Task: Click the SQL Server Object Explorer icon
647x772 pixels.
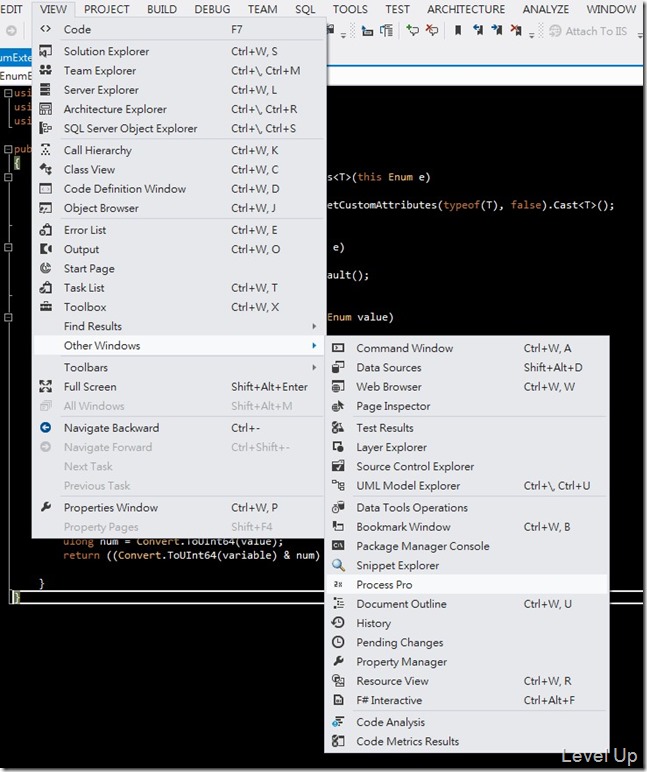Action: (x=46, y=128)
